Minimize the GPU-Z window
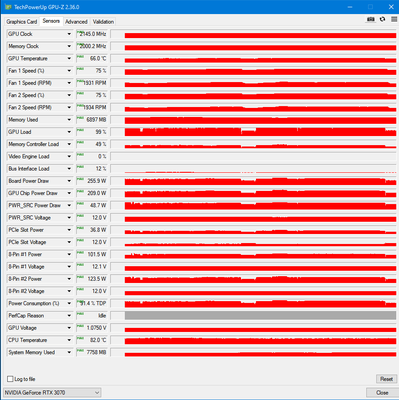The height and width of the screenshot is (400, 399). pyautogui.click(x=350, y=7)
